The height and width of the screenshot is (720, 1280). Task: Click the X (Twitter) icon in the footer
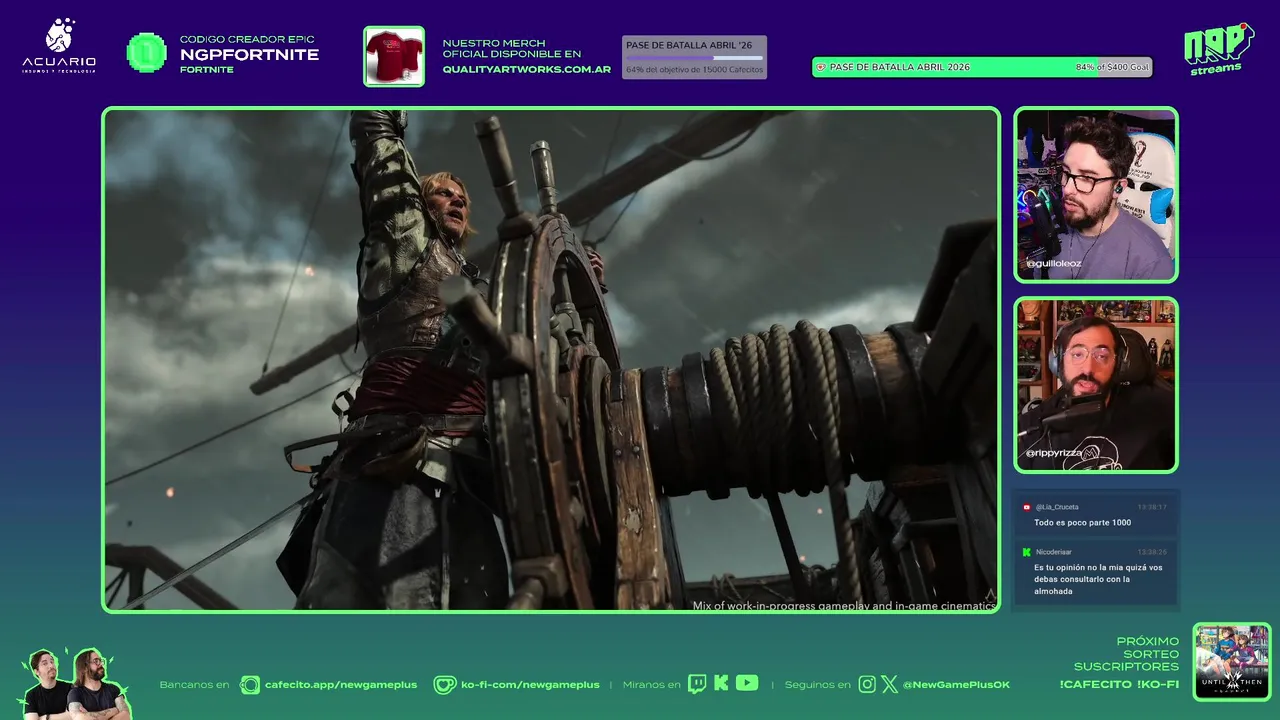coord(889,685)
